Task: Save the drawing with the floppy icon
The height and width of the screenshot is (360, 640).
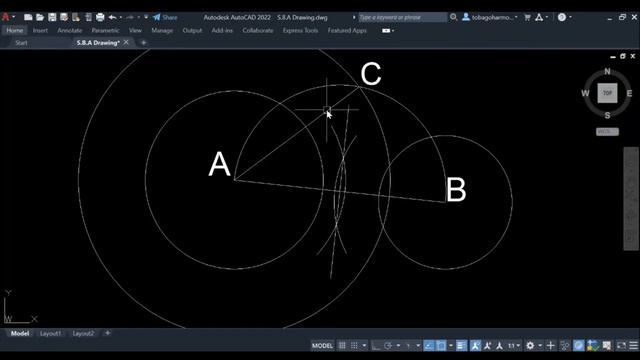Action: [52, 17]
